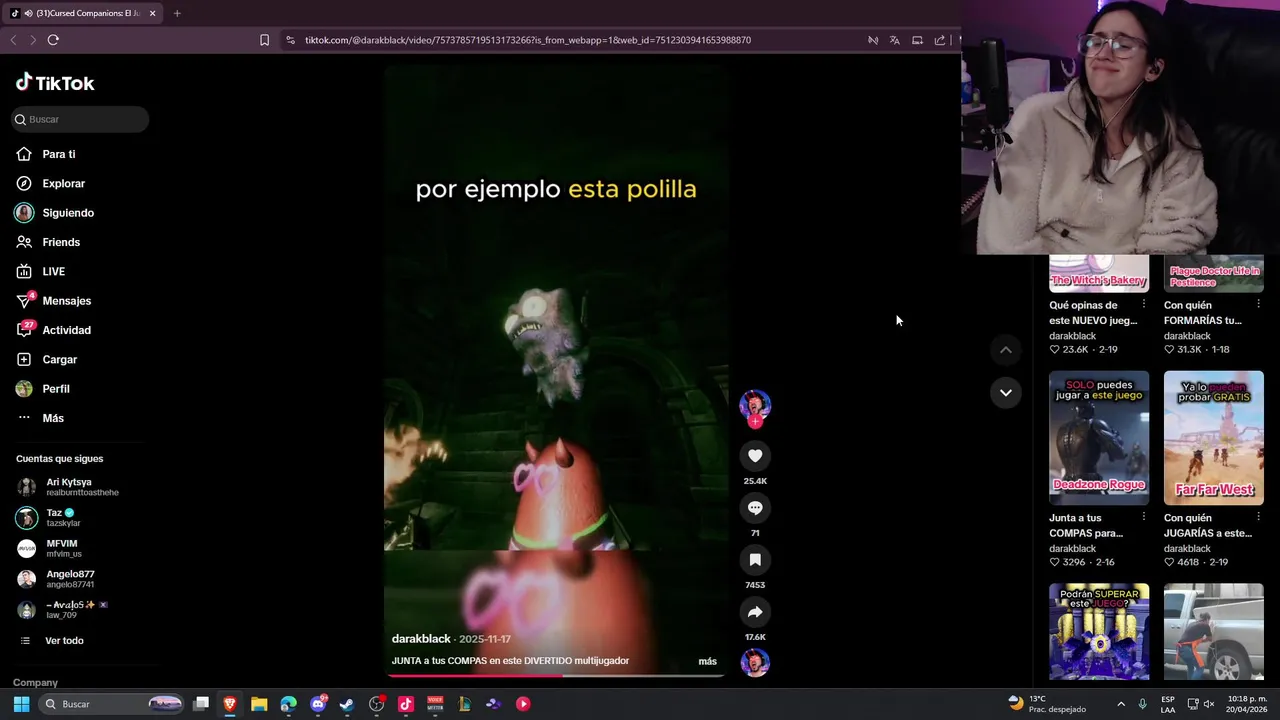Open options for FORMARÍAS video
Image resolution: width=1280 pixels, height=720 pixels.
1258,305
